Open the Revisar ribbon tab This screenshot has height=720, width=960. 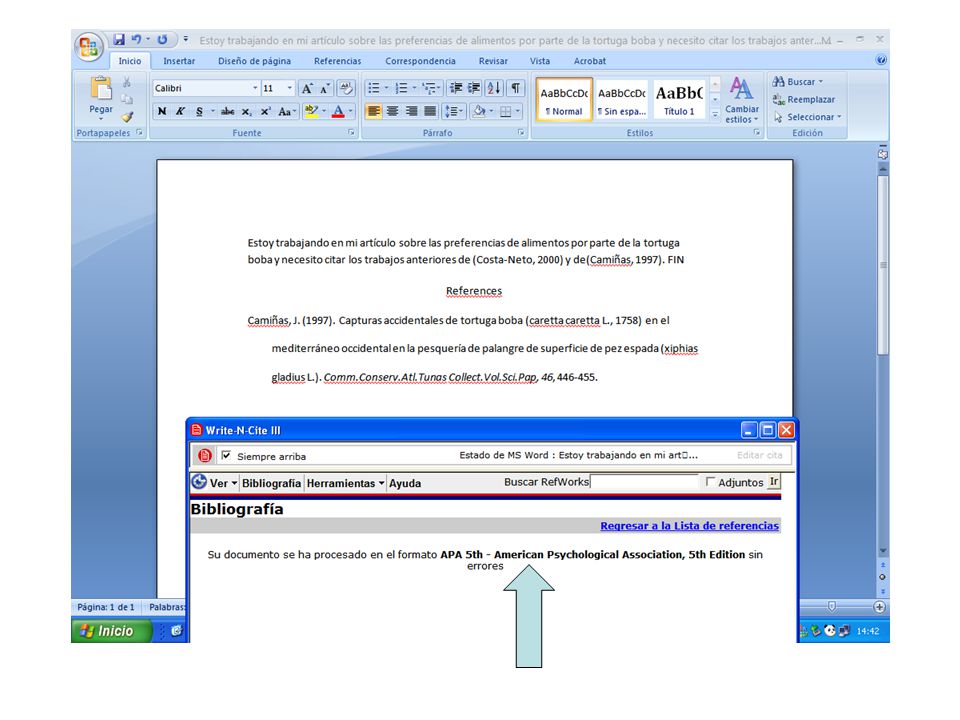pyautogui.click(x=493, y=61)
